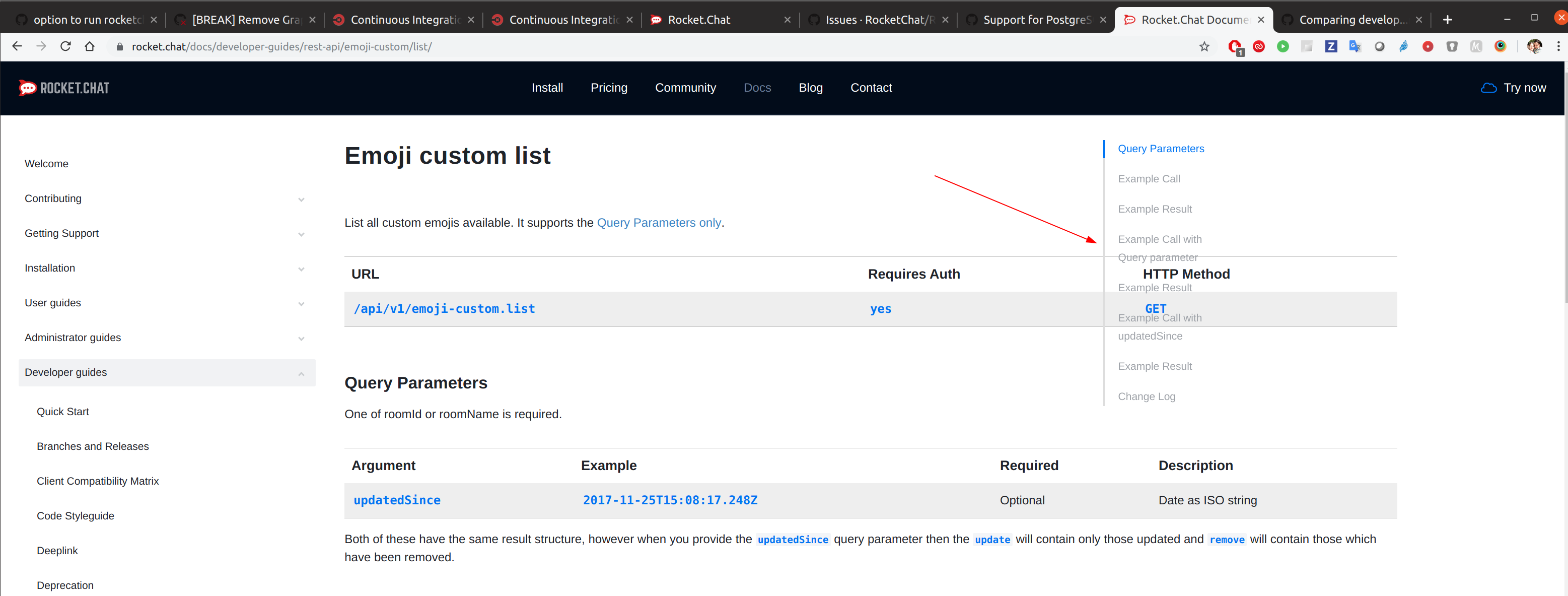Click the red record extension icon
Viewport: 1568px width, 596px height.
coord(1428,46)
